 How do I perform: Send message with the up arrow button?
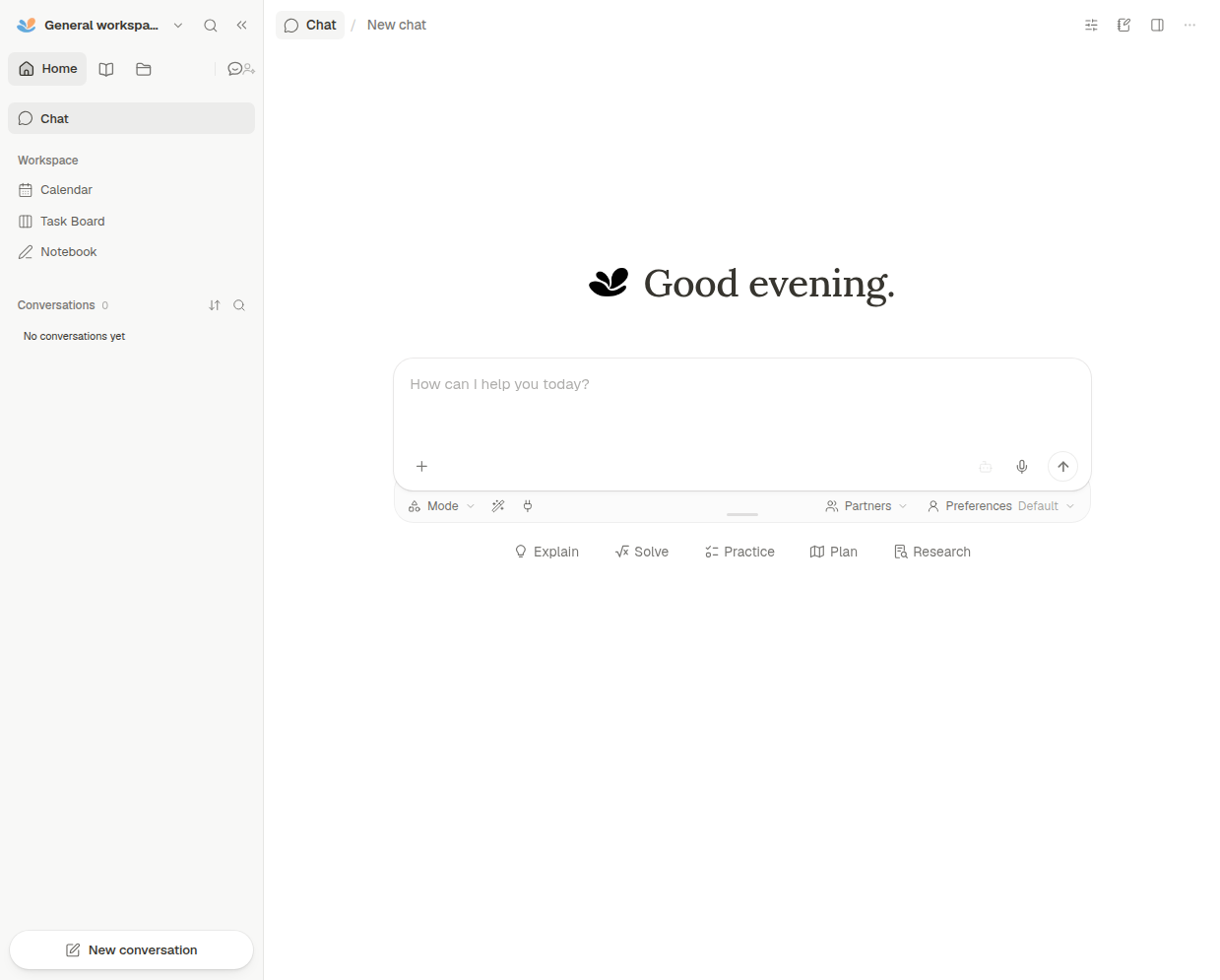point(1063,467)
